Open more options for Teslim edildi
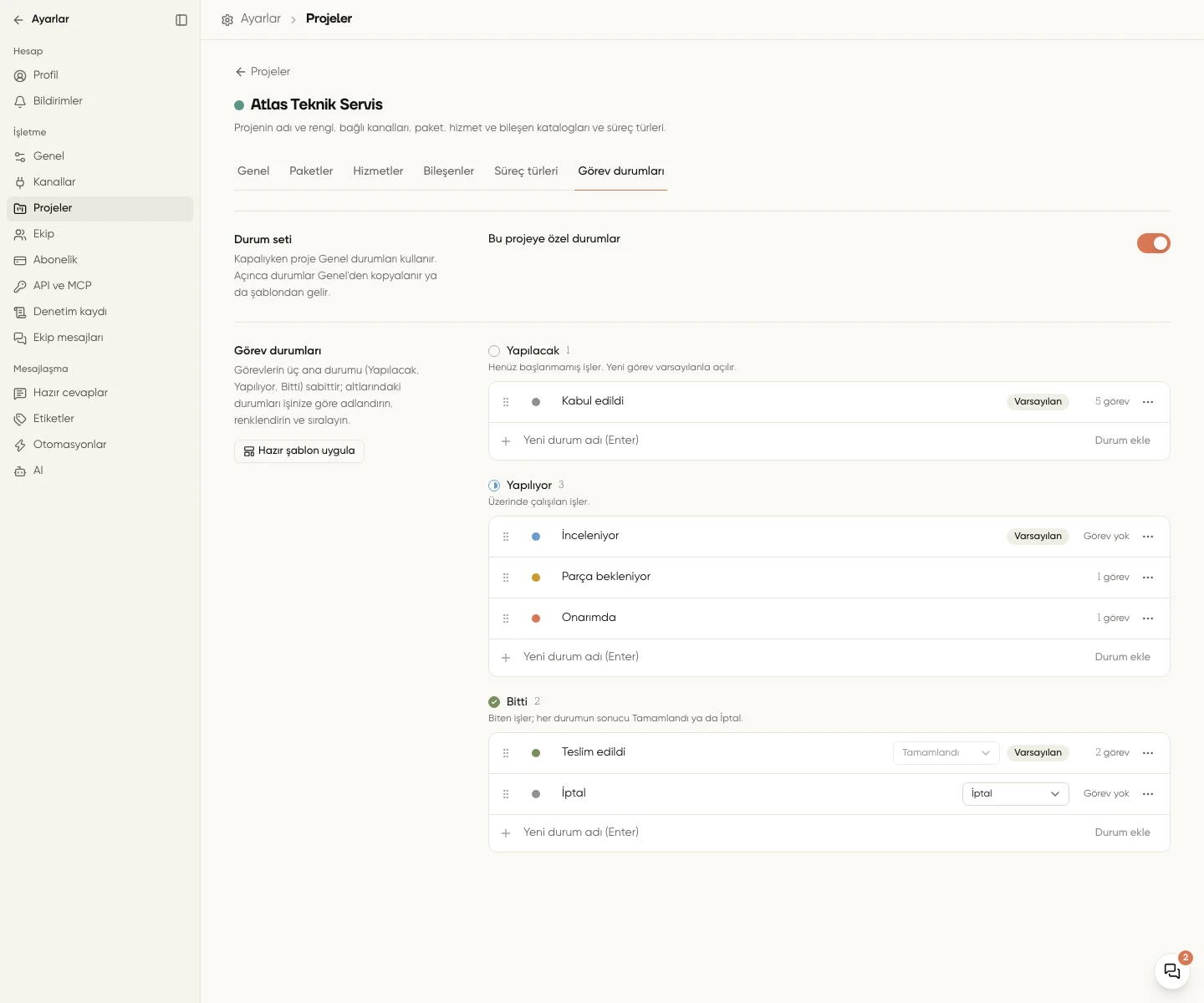The image size is (1204, 1003). [1148, 753]
